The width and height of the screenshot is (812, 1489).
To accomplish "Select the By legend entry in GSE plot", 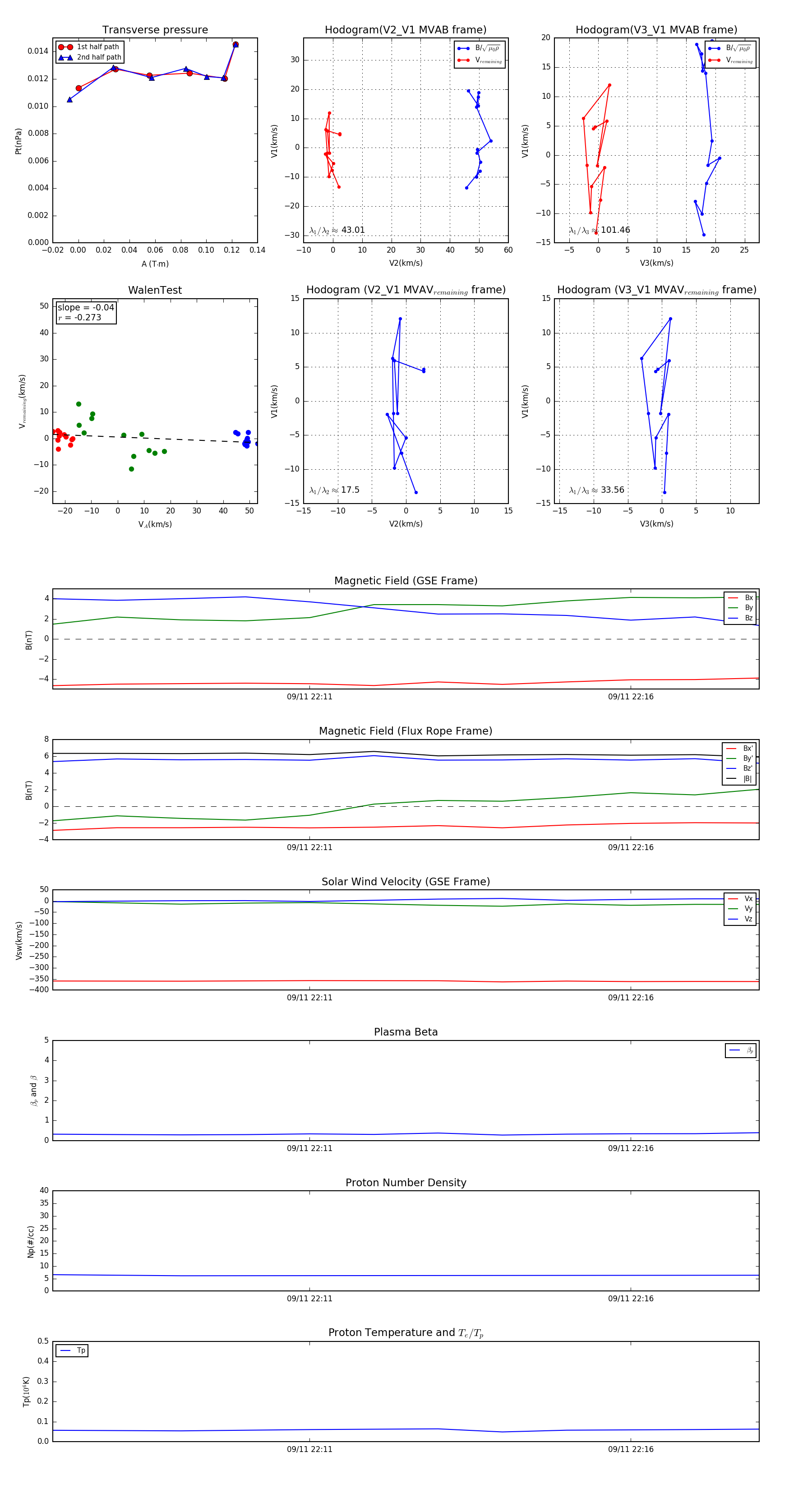I will coord(740,607).
